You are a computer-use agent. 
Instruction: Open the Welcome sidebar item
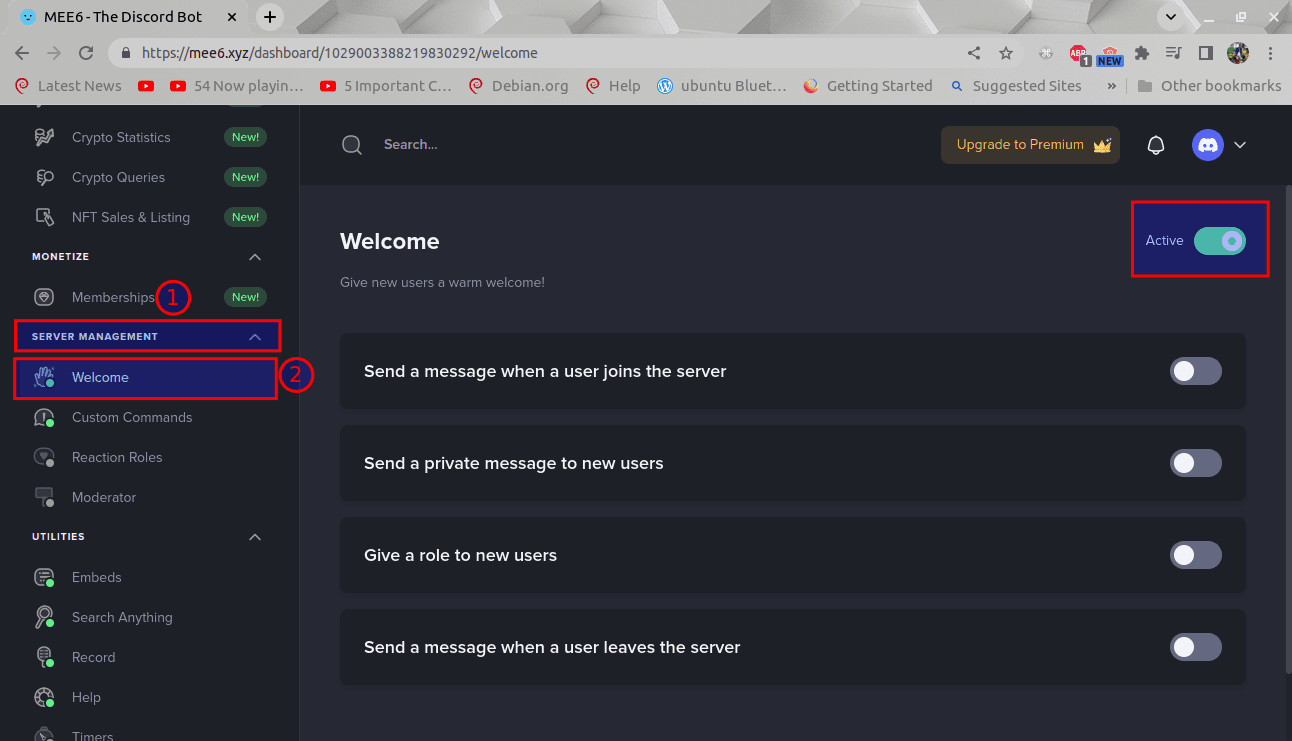[x=145, y=378]
